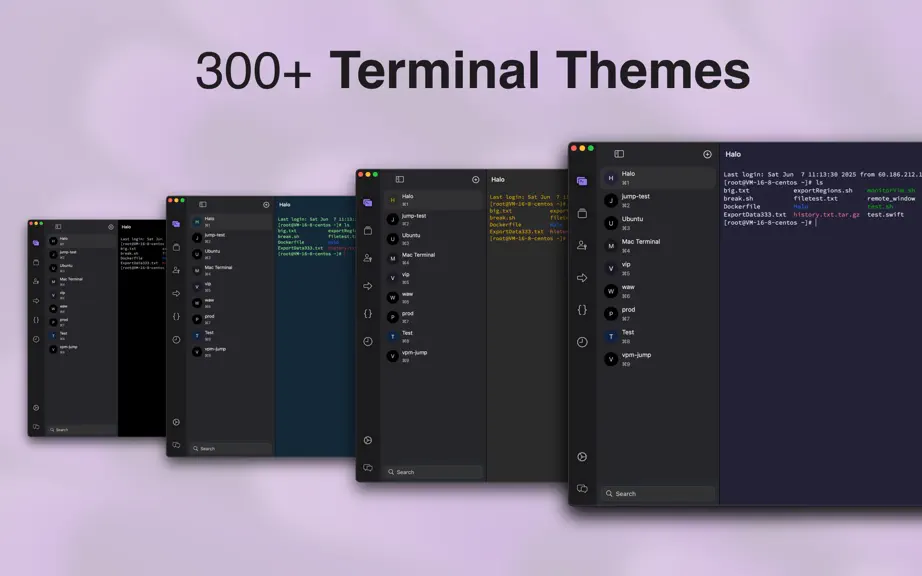Toggle sidebar panel icon in the yellow-text gray window
Viewport: 922px width, 576px height.
[x=400, y=179]
